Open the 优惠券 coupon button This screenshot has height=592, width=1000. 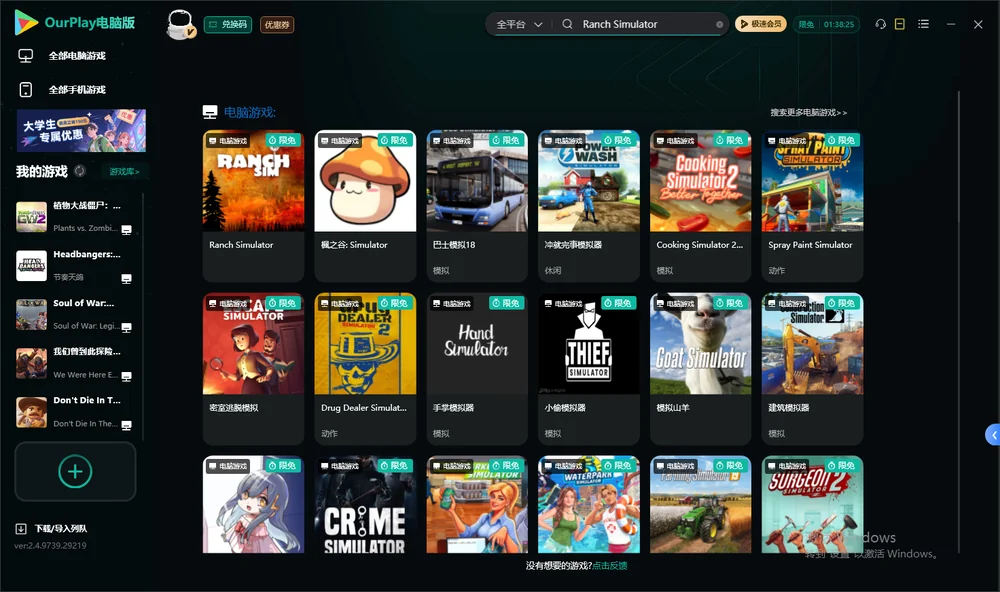pyautogui.click(x=277, y=24)
